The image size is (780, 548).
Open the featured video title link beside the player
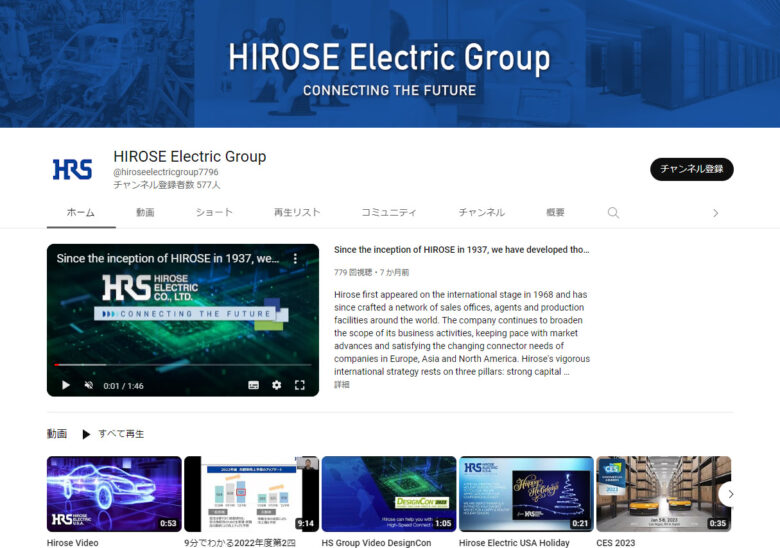coord(462,250)
